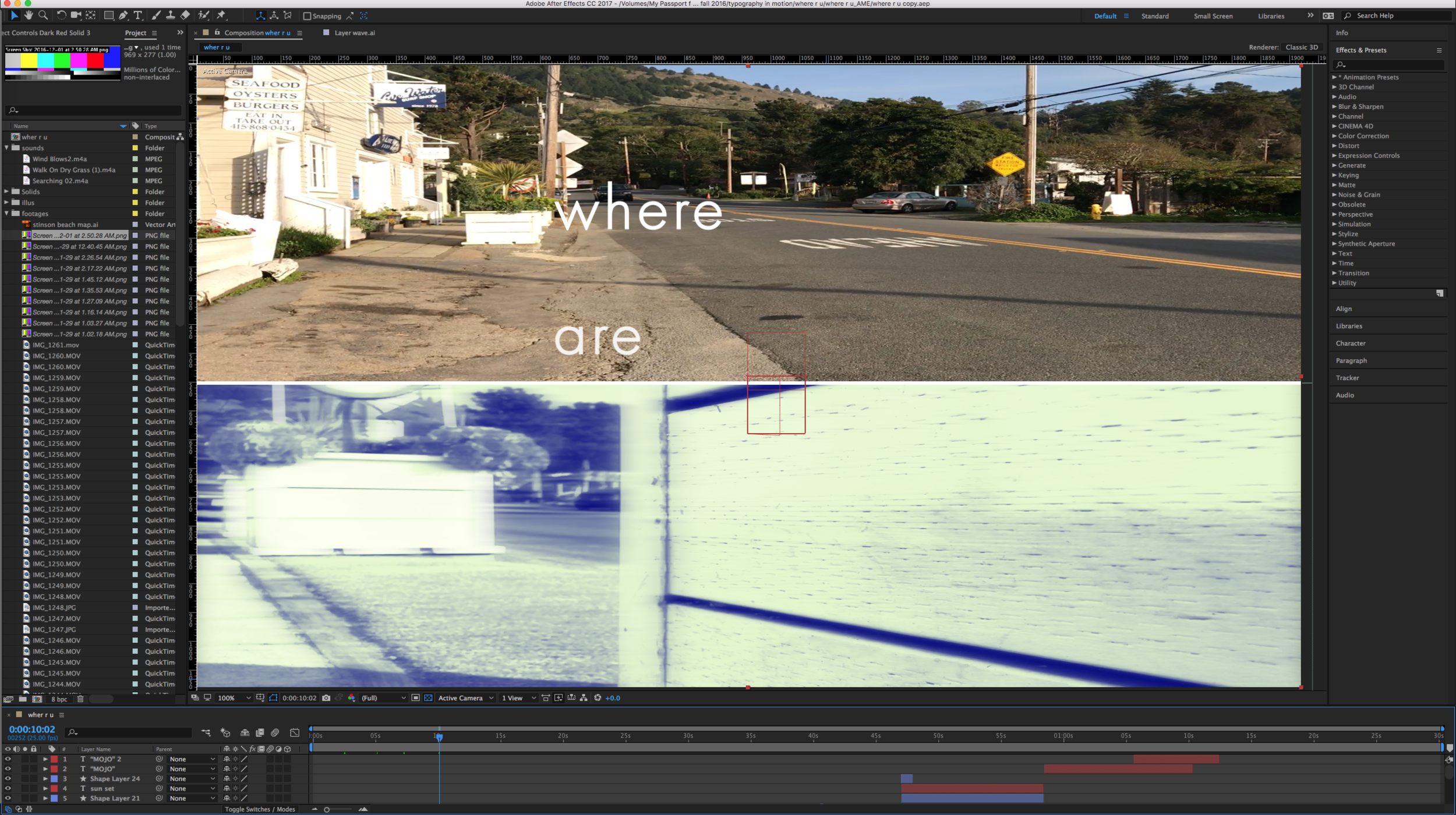Viewport: 1456px width, 815px height.
Task: Select the Hand tool
Action: 29,15
